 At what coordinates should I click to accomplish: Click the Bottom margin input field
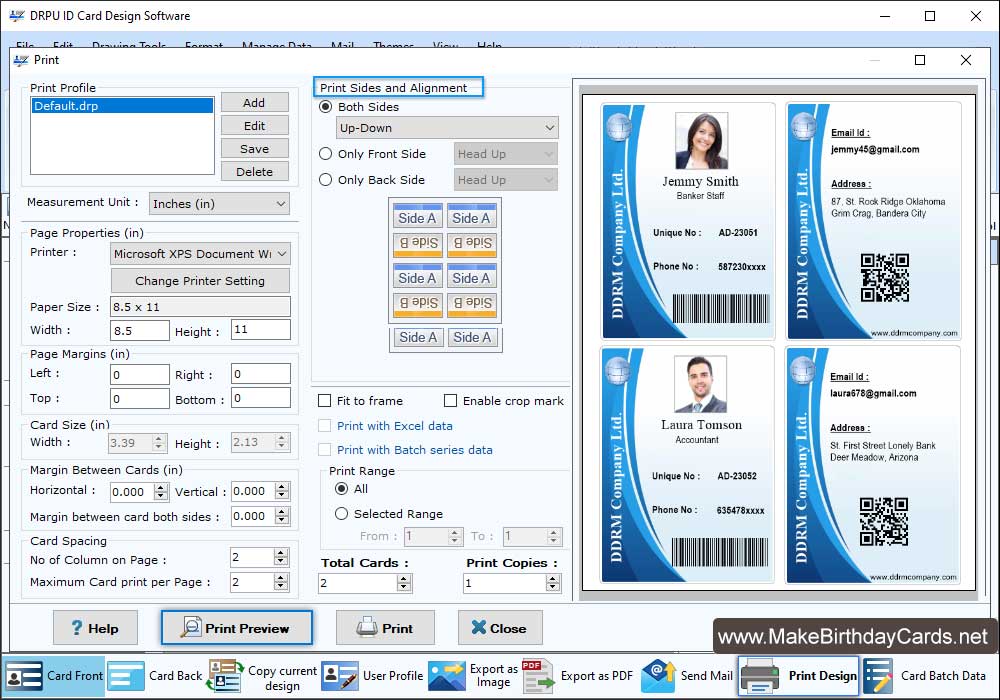point(261,398)
